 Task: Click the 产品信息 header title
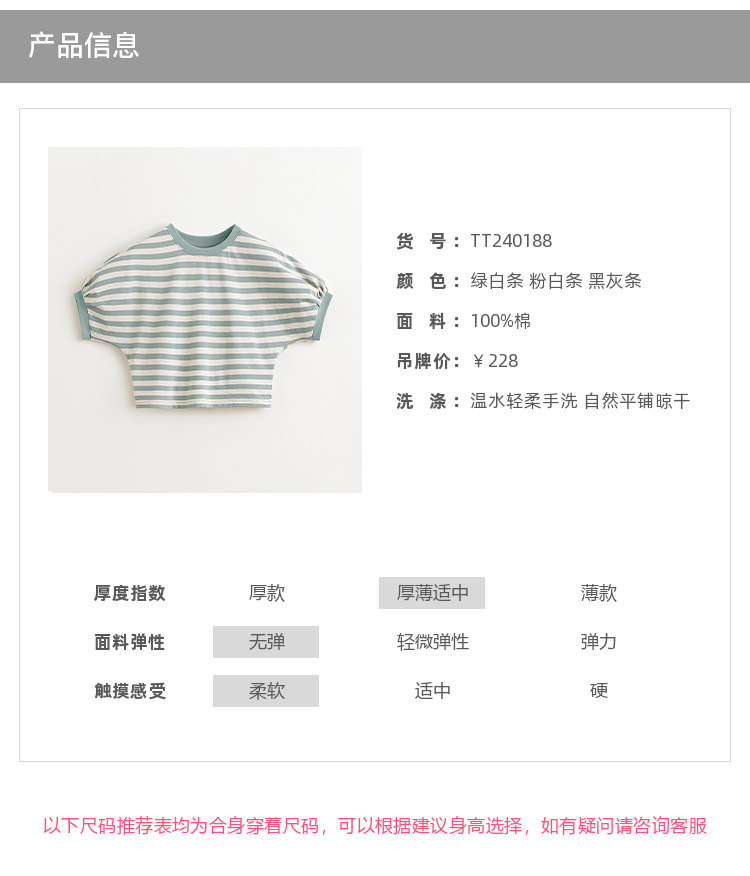click(x=84, y=45)
